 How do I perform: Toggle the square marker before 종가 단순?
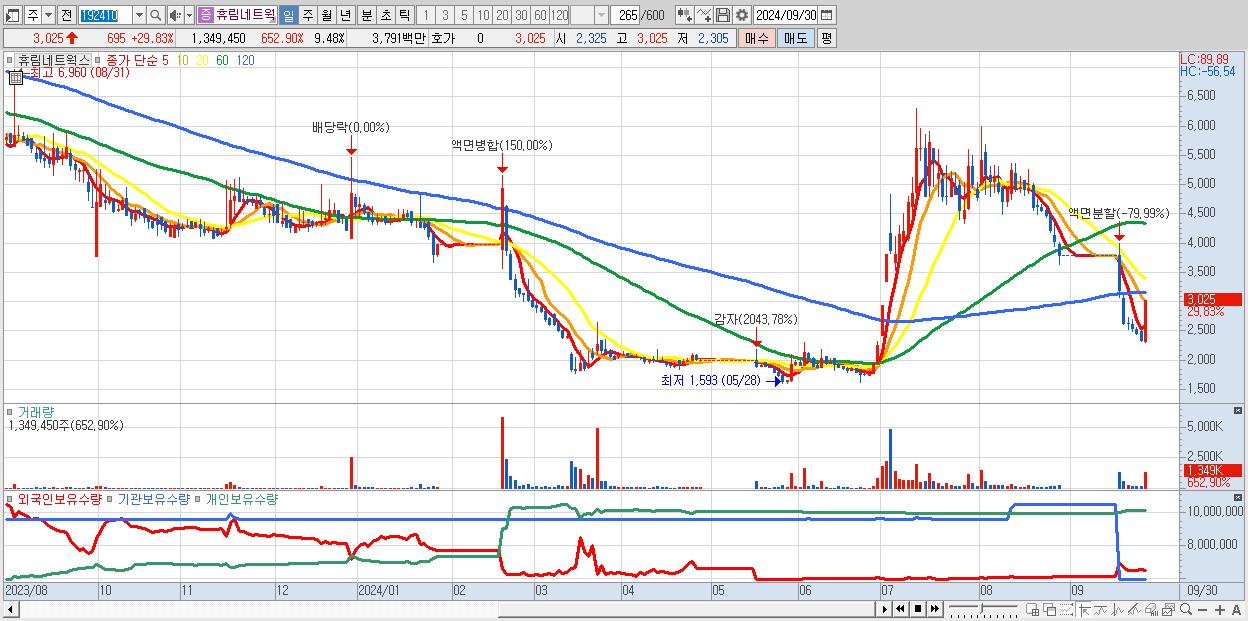click(98, 60)
